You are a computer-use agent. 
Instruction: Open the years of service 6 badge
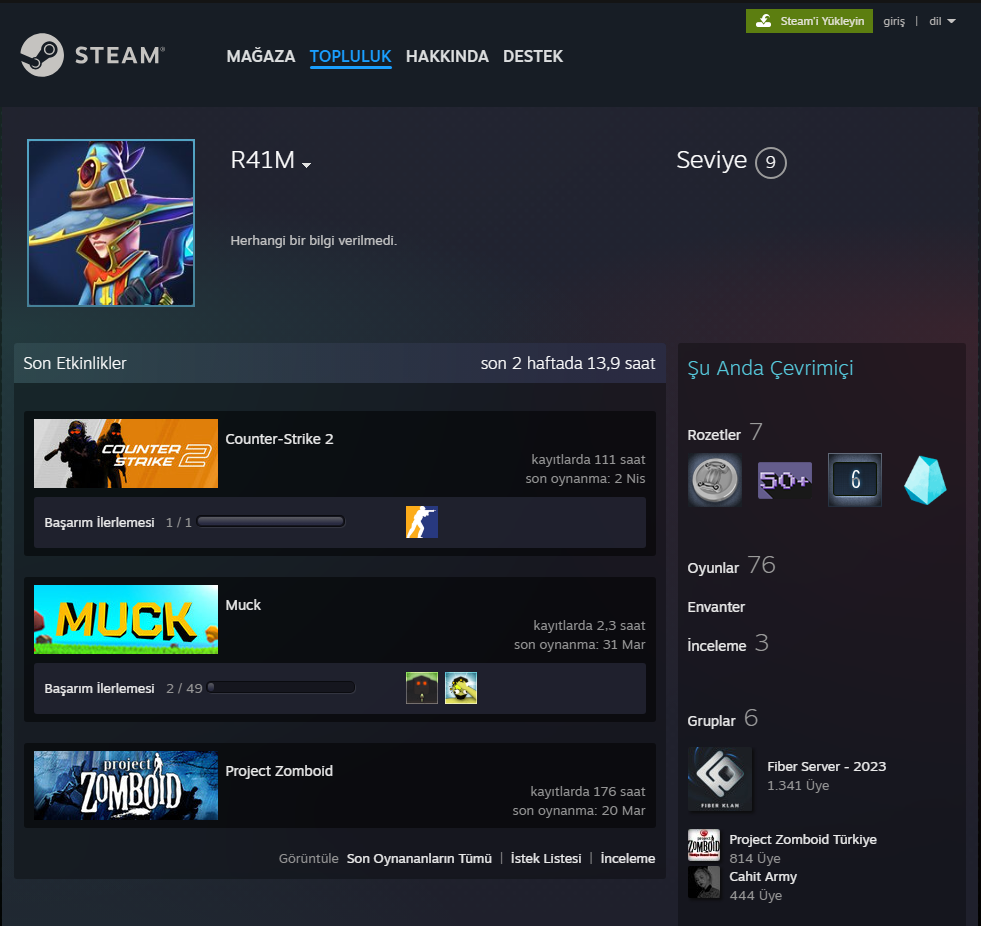(855, 480)
